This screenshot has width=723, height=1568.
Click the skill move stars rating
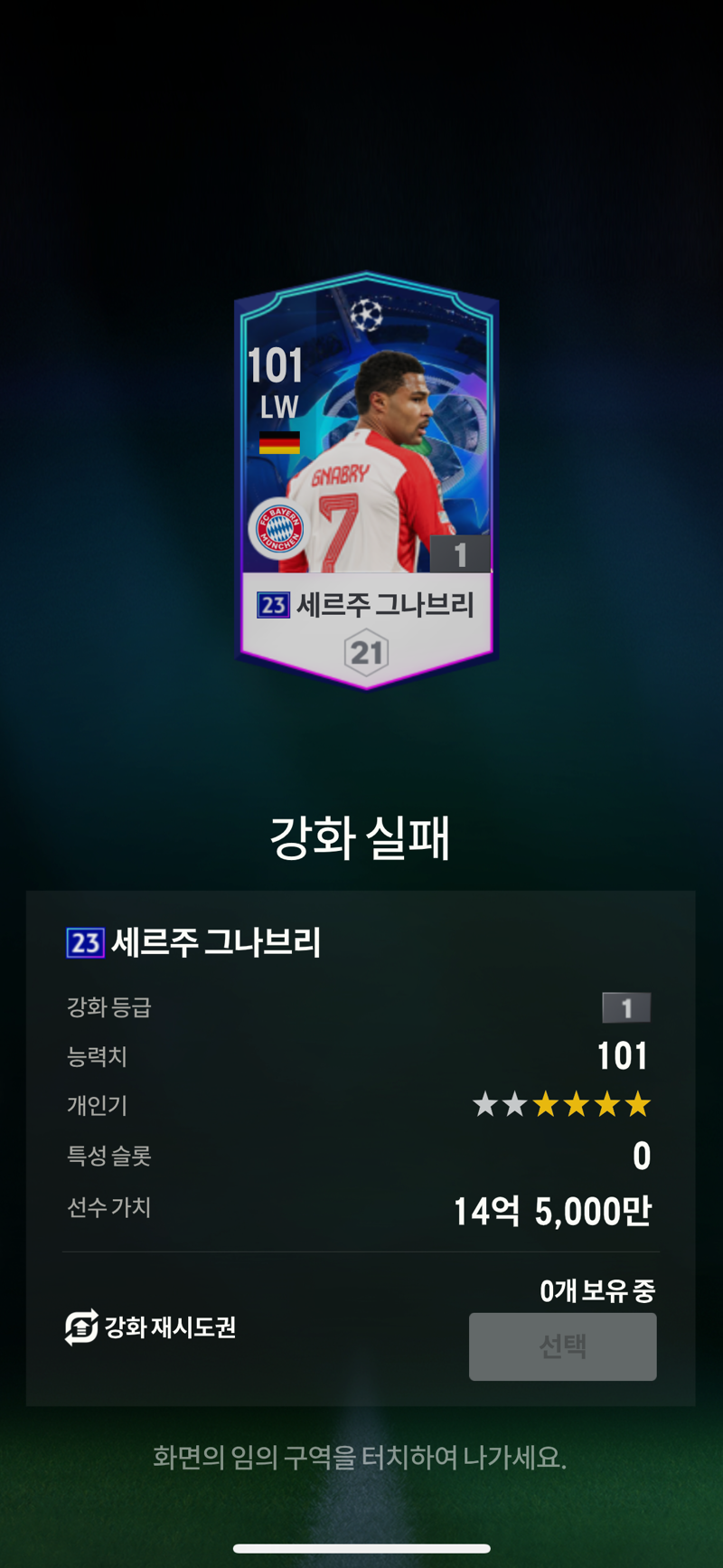561,1104
